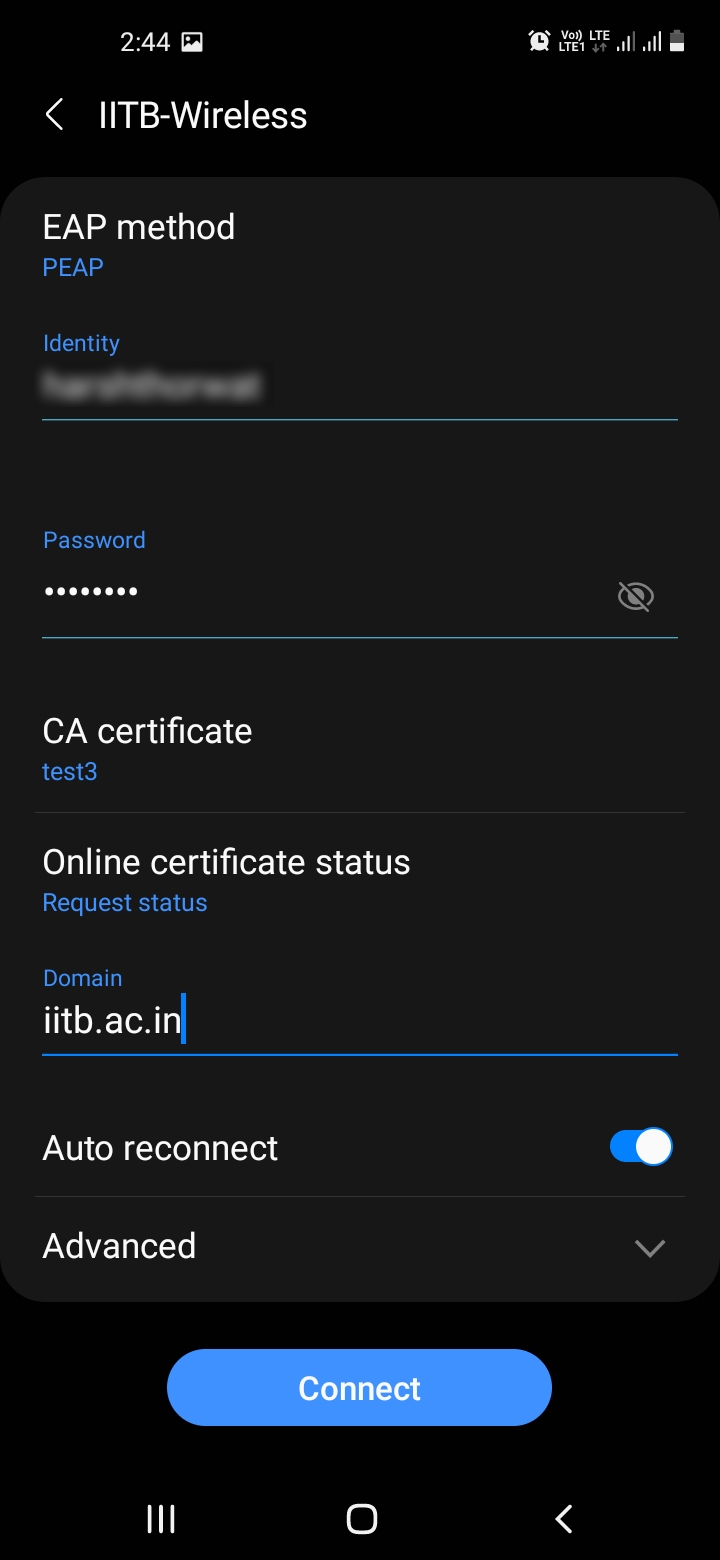The image size is (720, 1560).
Task: Tap into the Password field
Action: point(320,593)
